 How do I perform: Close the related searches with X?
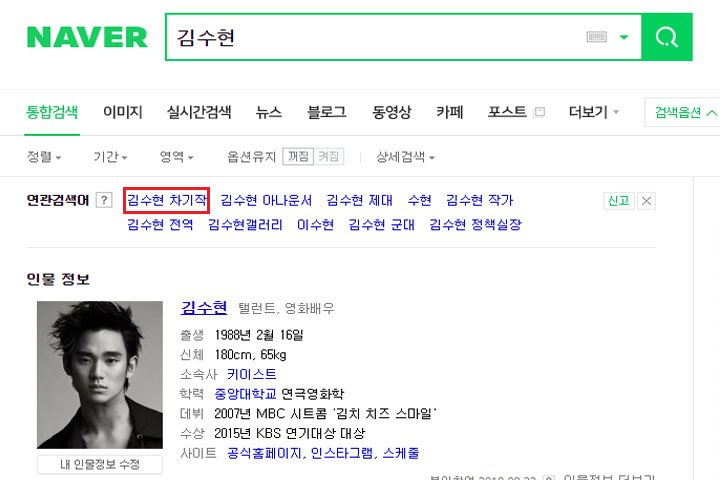[646, 201]
